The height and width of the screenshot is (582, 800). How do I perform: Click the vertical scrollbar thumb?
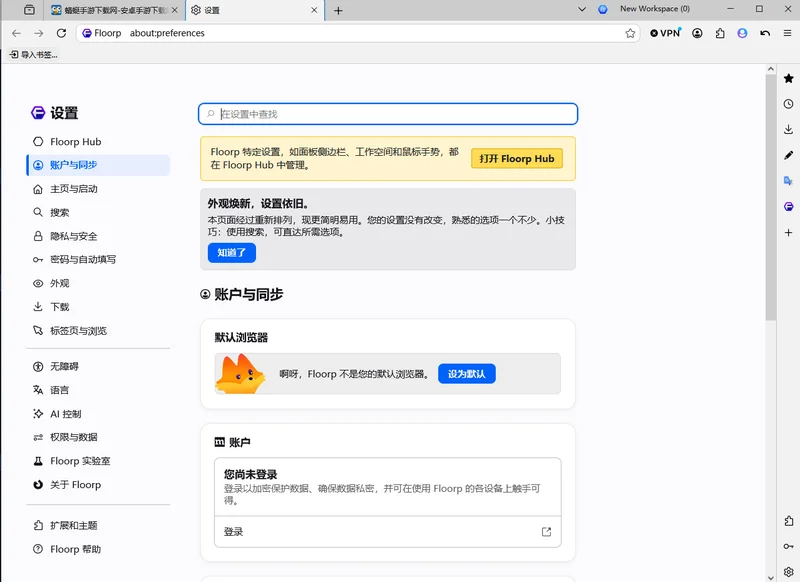(771, 197)
